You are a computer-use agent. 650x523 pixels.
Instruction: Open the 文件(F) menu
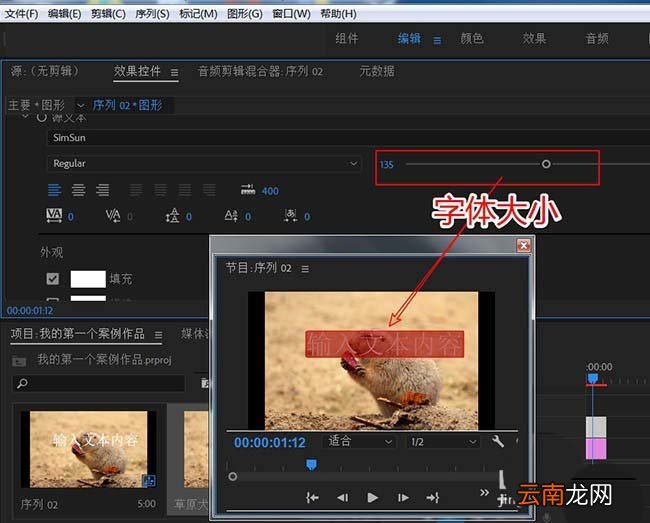coord(22,14)
